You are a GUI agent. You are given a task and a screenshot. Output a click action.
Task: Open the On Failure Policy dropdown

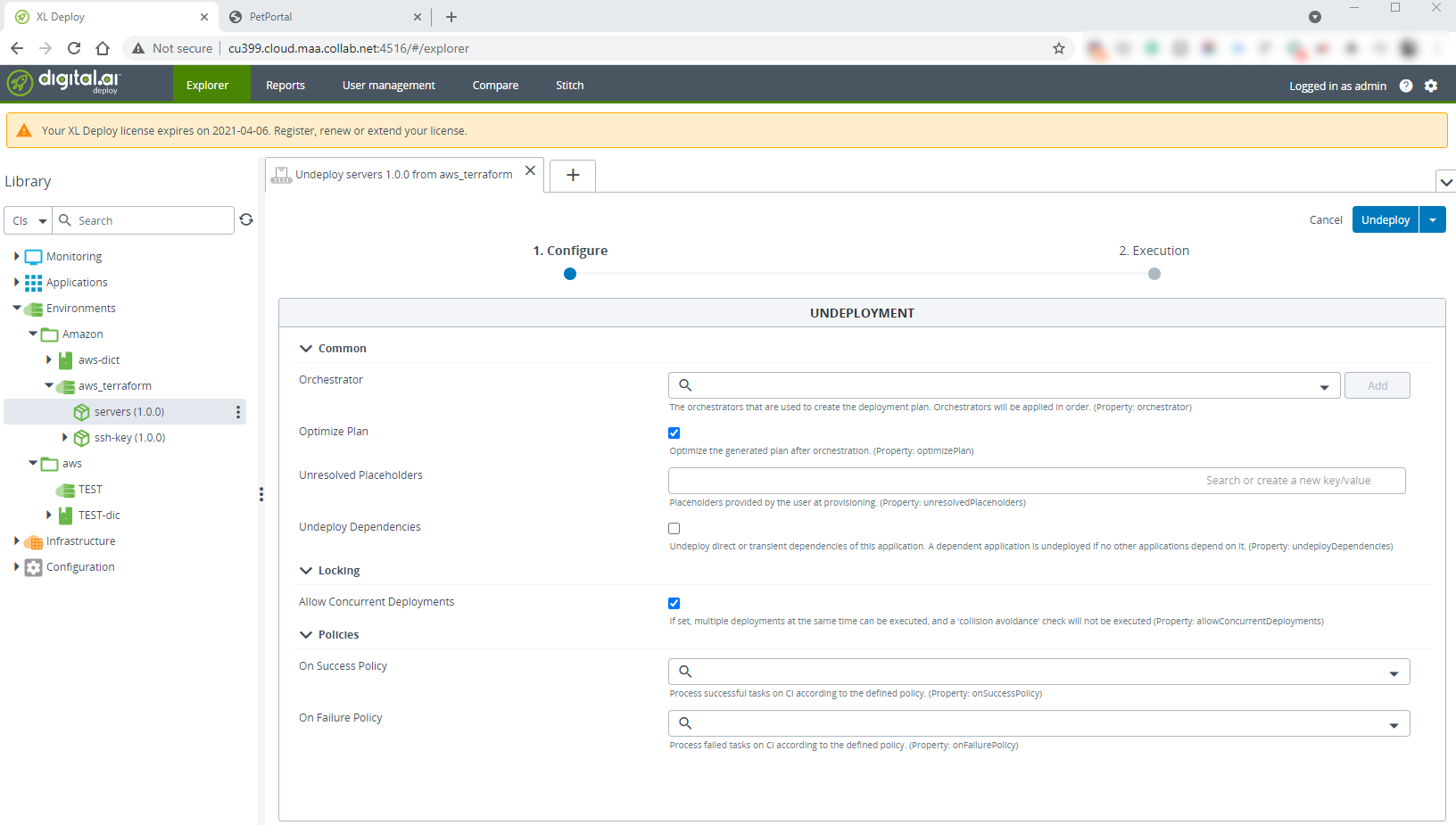pos(1394,724)
